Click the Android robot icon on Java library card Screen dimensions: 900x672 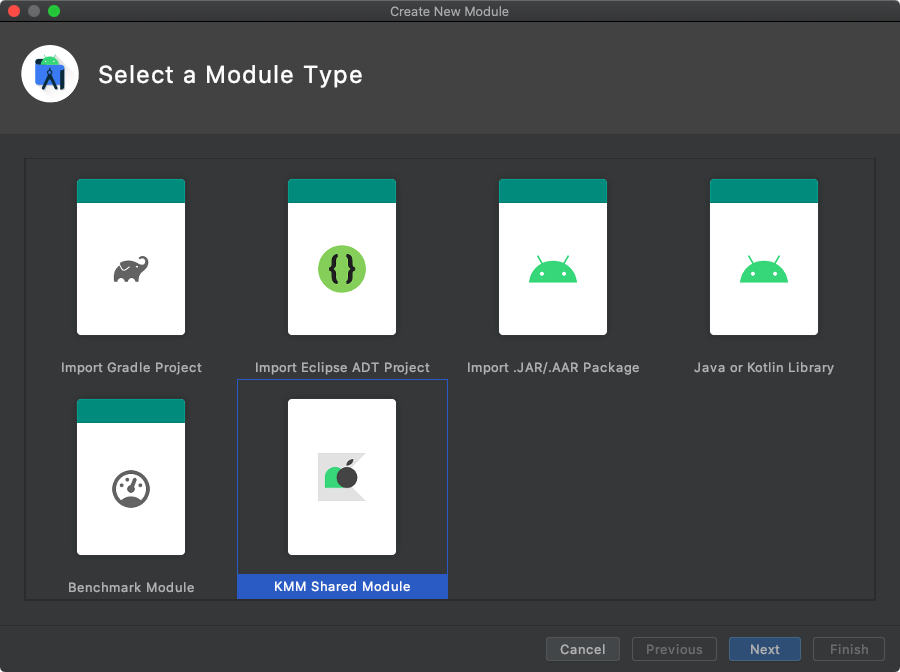[x=763, y=268]
